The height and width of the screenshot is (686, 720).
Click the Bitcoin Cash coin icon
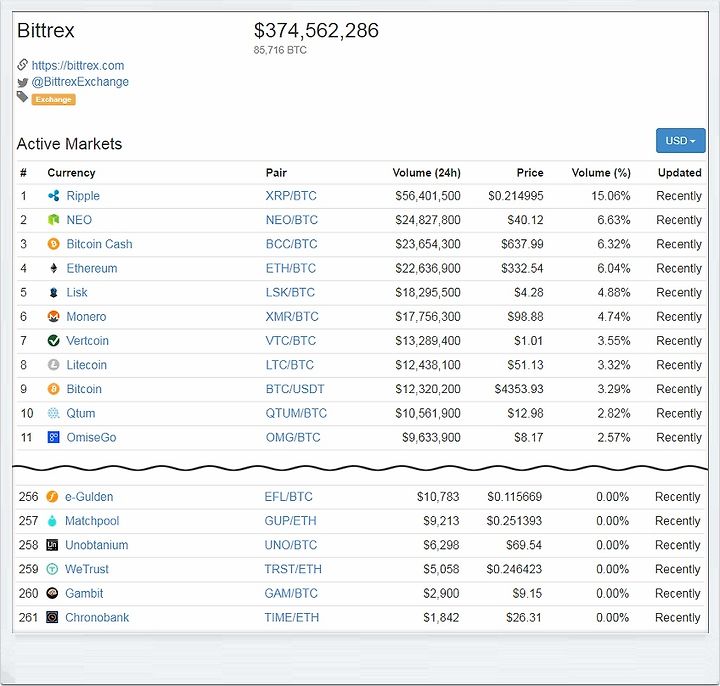click(x=53, y=244)
